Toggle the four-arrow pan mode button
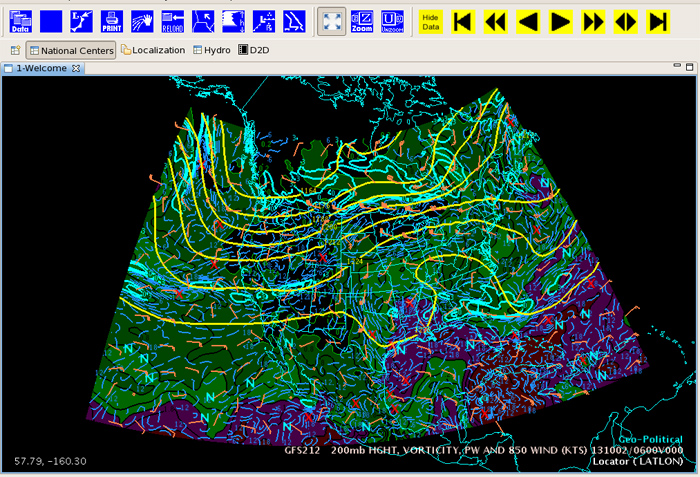Image resolution: width=700 pixels, height=477 pixels. 332,20
